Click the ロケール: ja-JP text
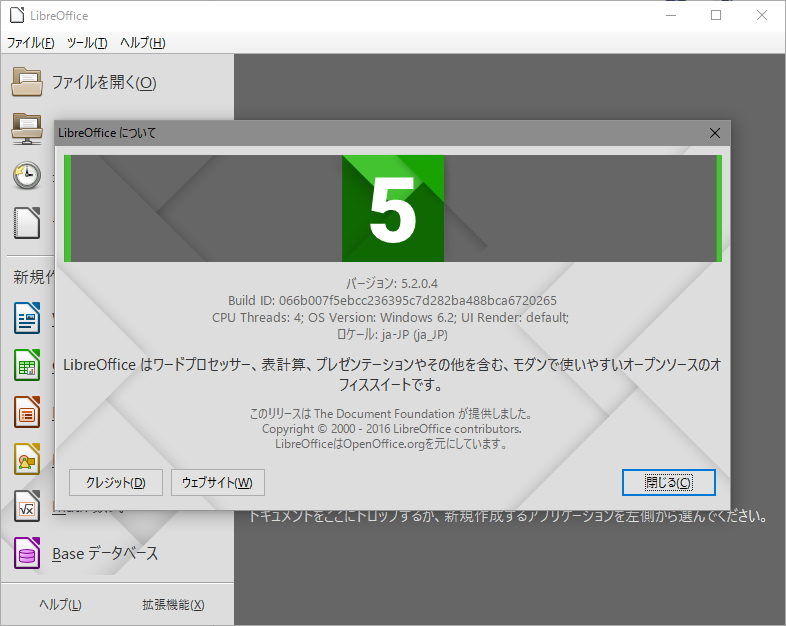This screenshot has width=786, height=626. tap(392, 334)
